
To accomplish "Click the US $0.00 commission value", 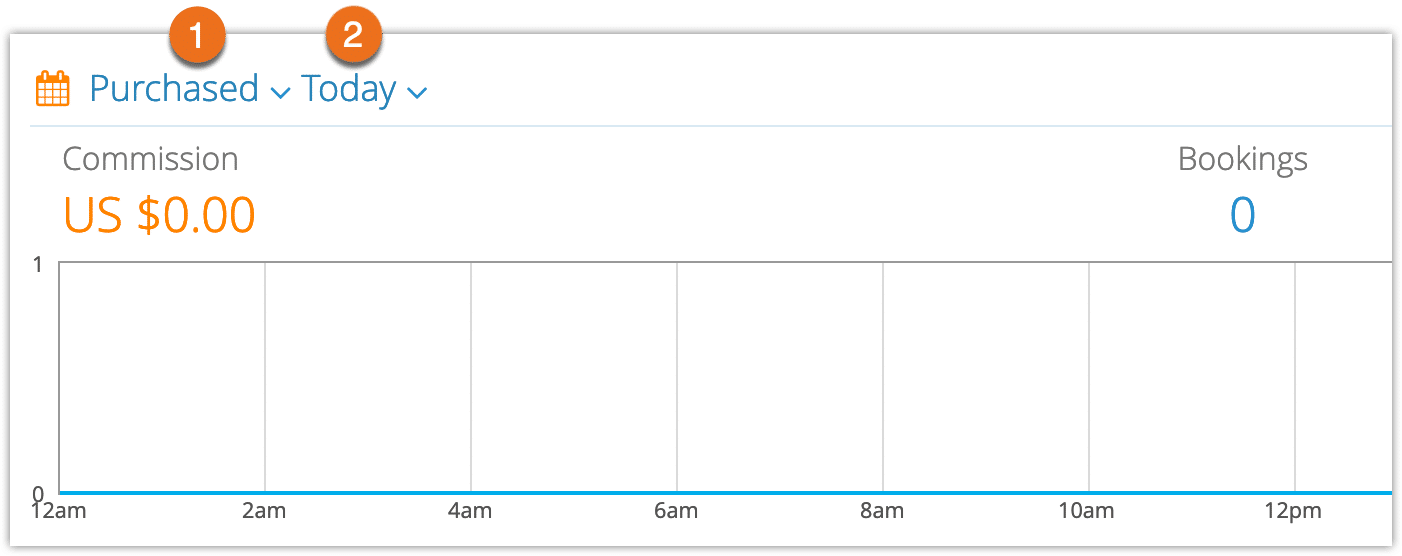I will click(x=160, y=214).
